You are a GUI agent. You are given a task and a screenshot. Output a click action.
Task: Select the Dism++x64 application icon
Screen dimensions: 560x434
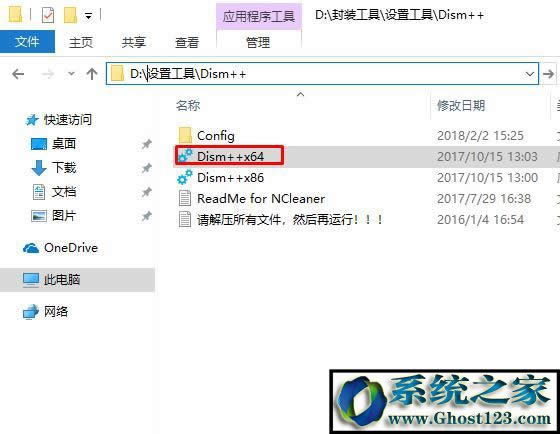pyautogui.click(x=185, y=156)
